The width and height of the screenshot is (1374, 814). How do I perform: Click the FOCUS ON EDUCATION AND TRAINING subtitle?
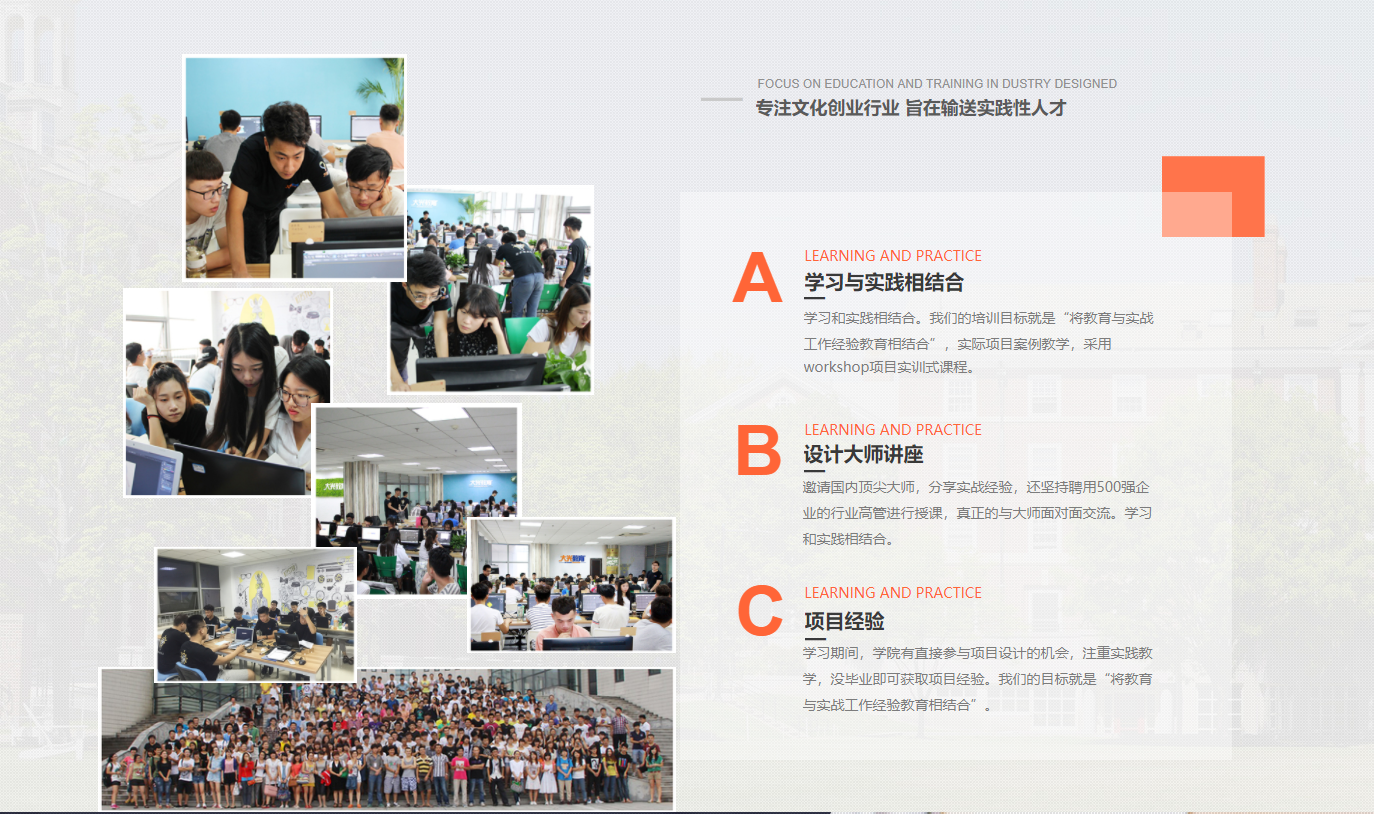point(937,84)
